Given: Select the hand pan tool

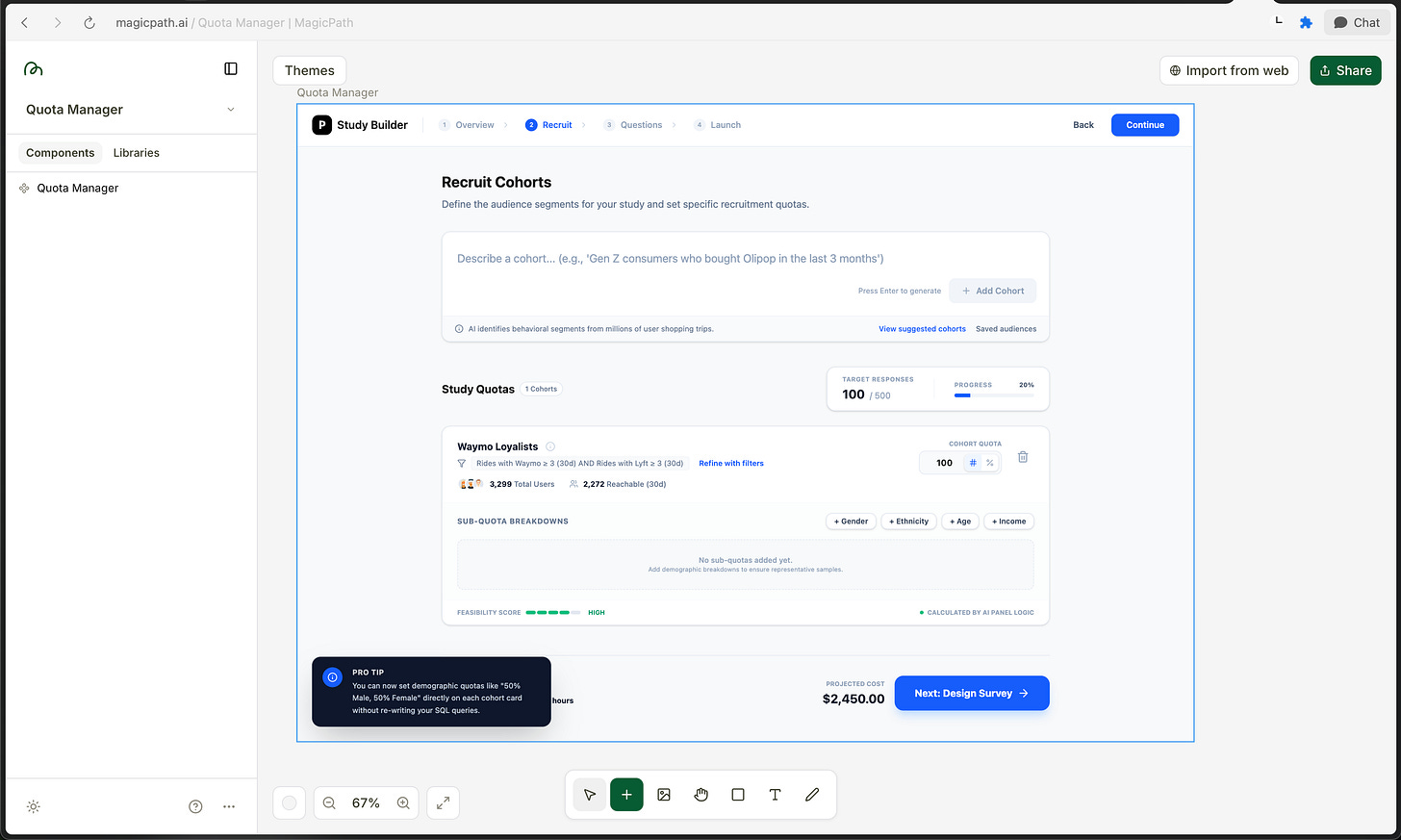Looking at the screenshot, I should (x=700, y=795).
